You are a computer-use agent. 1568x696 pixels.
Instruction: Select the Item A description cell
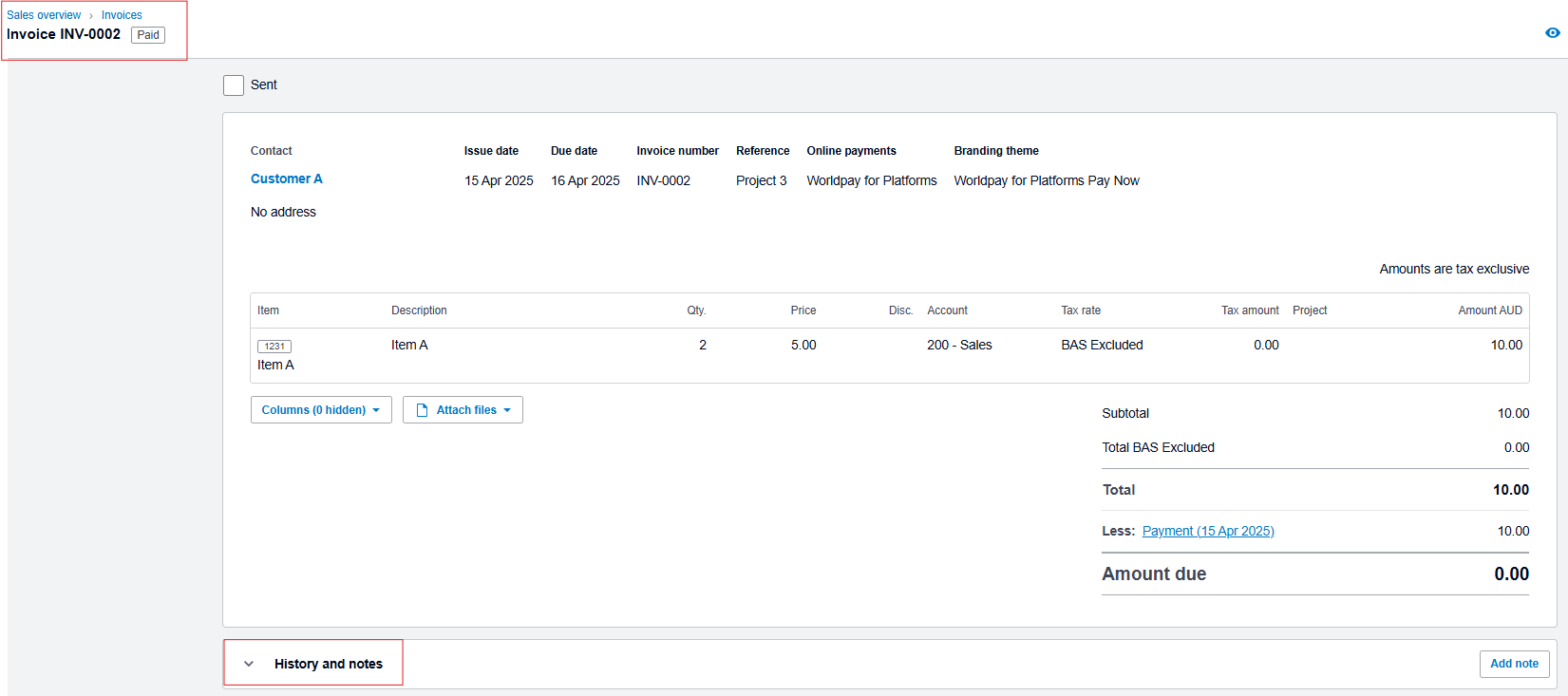(409, 345)
